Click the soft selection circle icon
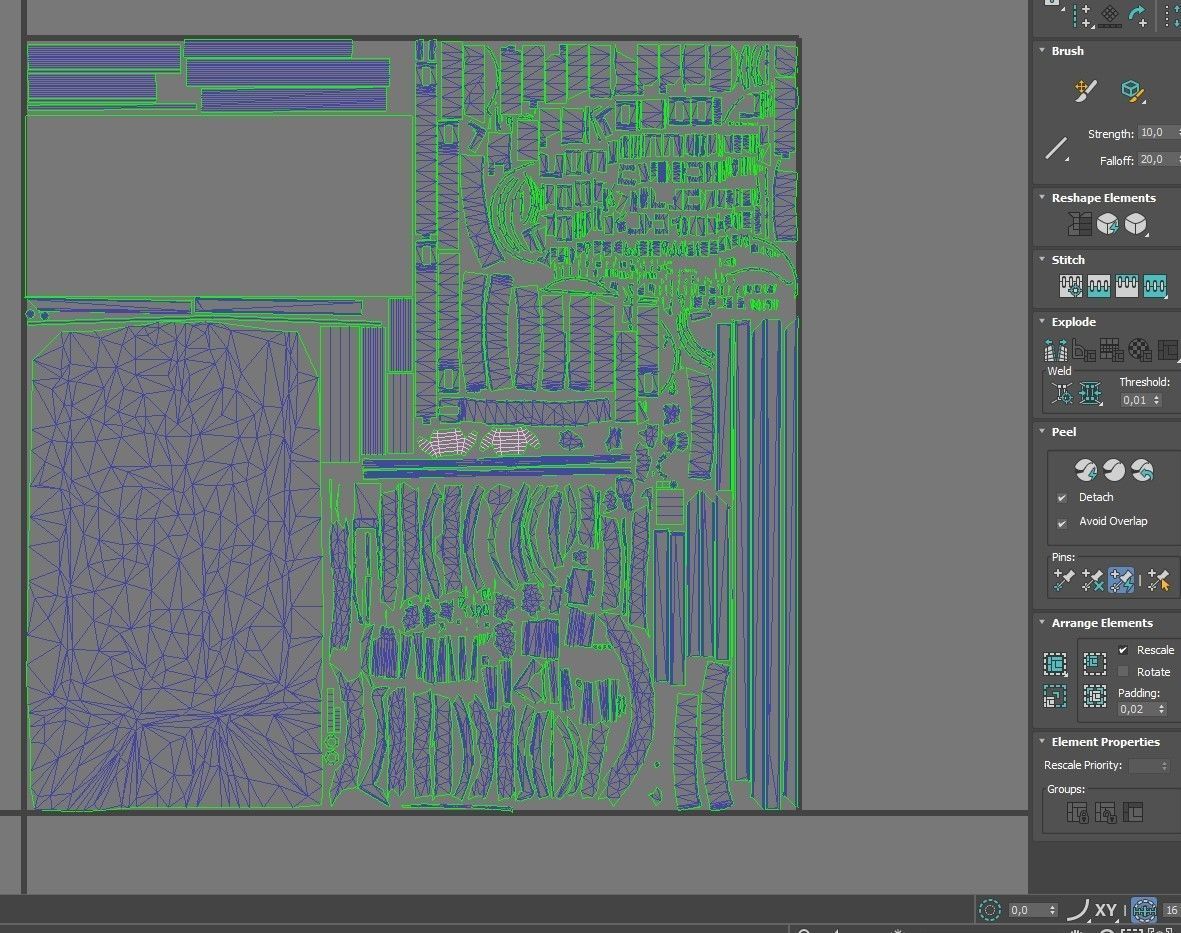 pyautogui.click(x=989, y=910)
